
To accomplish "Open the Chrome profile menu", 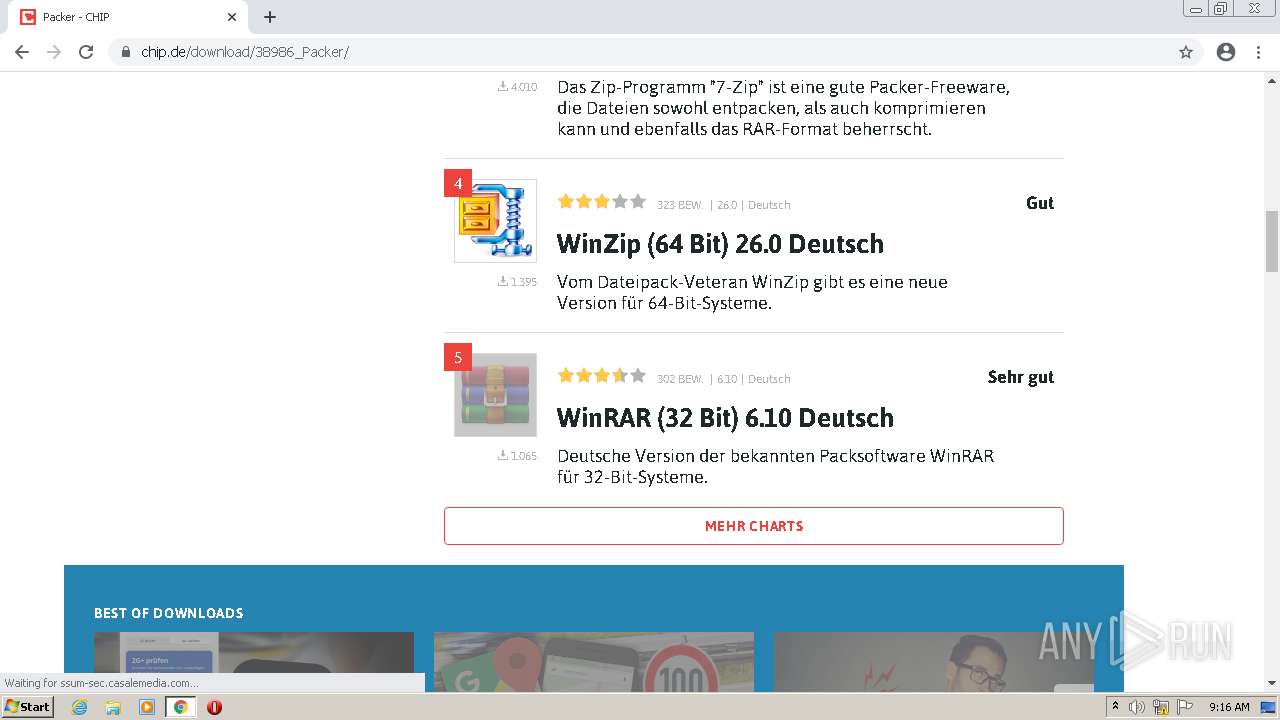I will (1226, 52).
